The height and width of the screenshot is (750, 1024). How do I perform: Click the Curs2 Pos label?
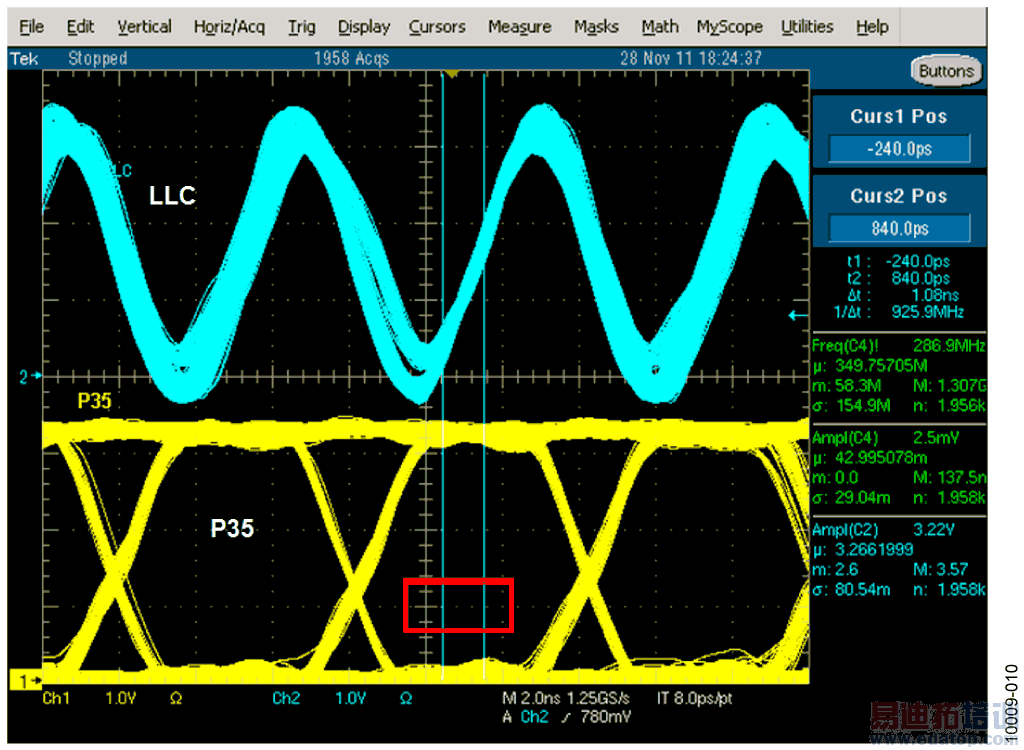tap(899, 196)
